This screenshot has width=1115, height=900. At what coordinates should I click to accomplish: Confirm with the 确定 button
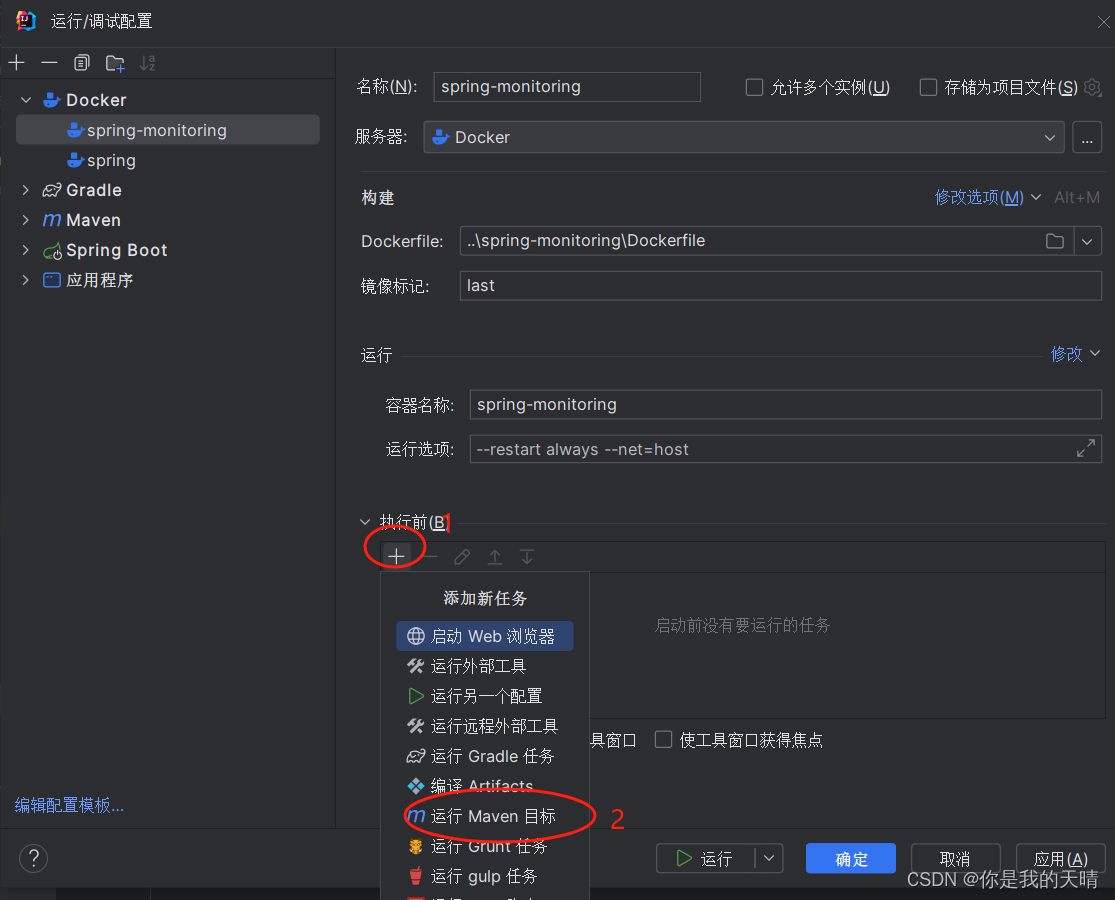(x=850, y=858)
